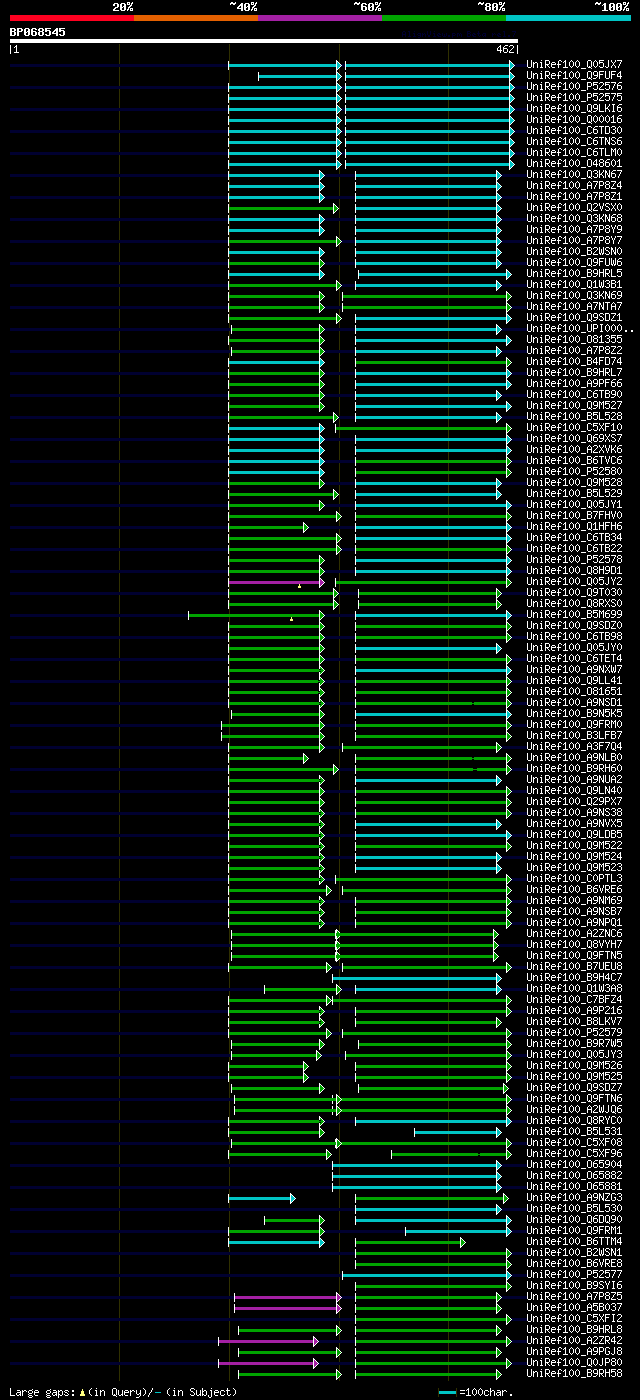Select UniRef100_Q8VYH7 label
This screenshot has height=1400, width=640.
574,944
